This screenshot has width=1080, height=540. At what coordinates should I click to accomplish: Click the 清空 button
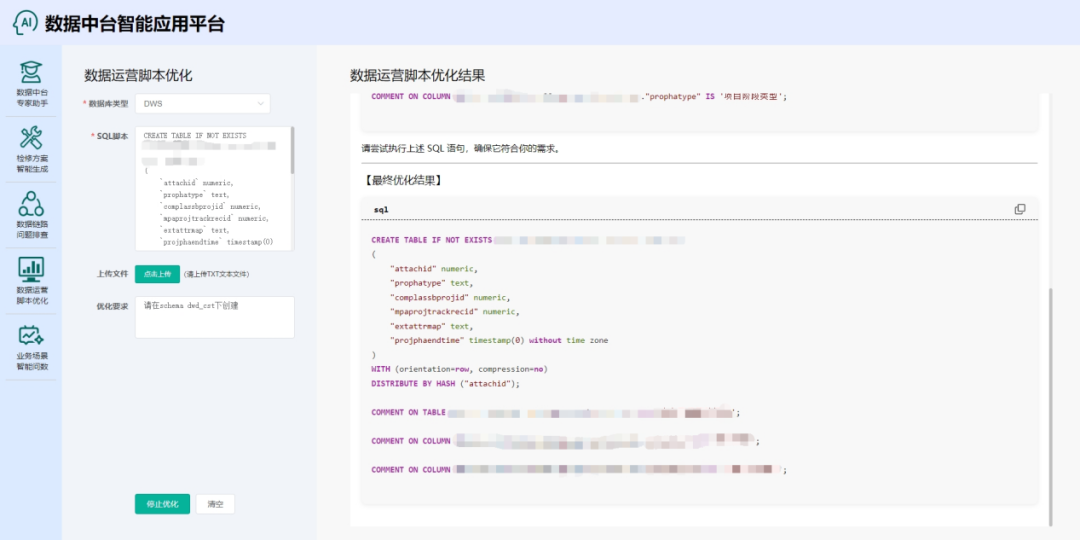click(215, 504)
